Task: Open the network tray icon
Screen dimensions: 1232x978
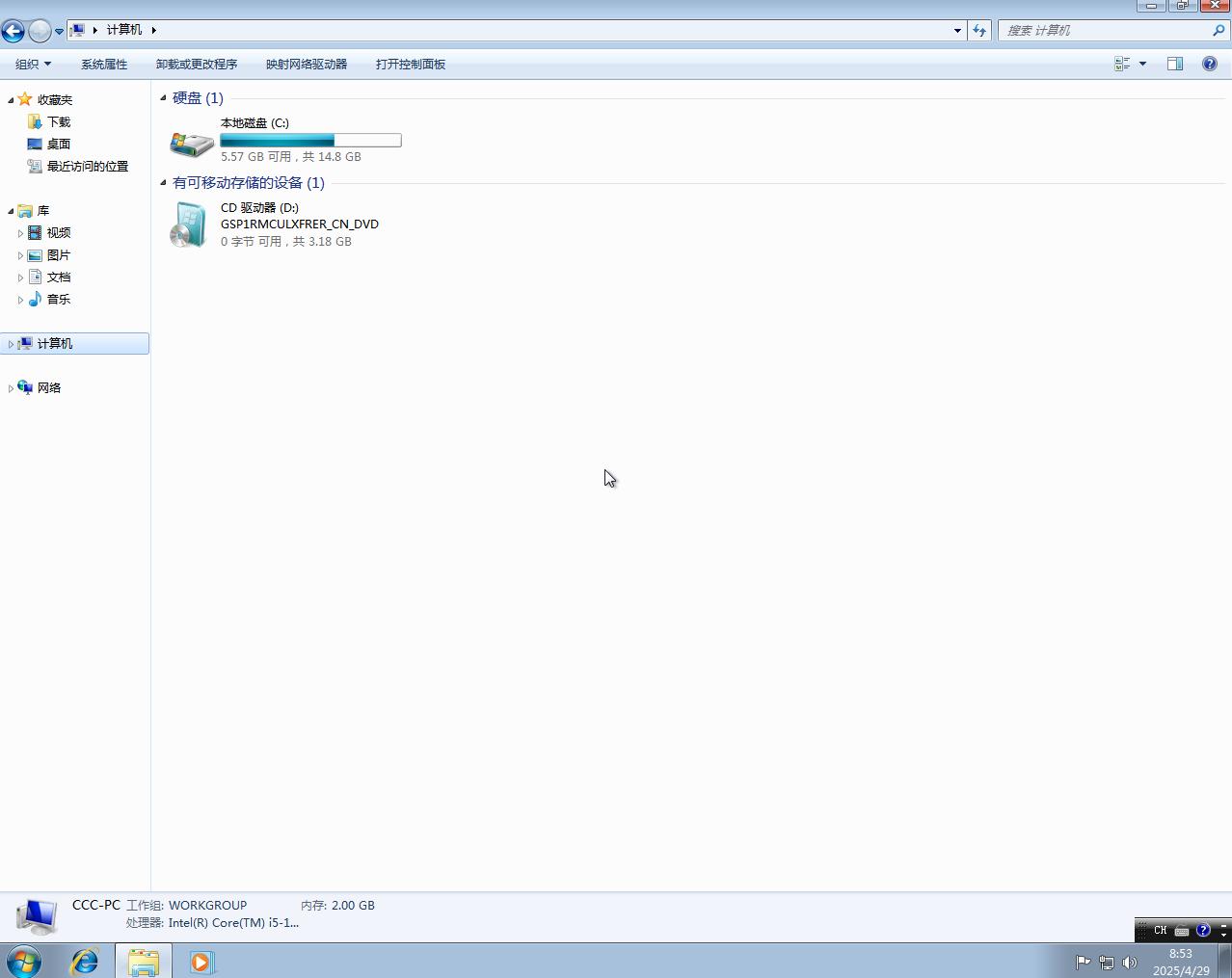Action: [x=1107, y=962]
